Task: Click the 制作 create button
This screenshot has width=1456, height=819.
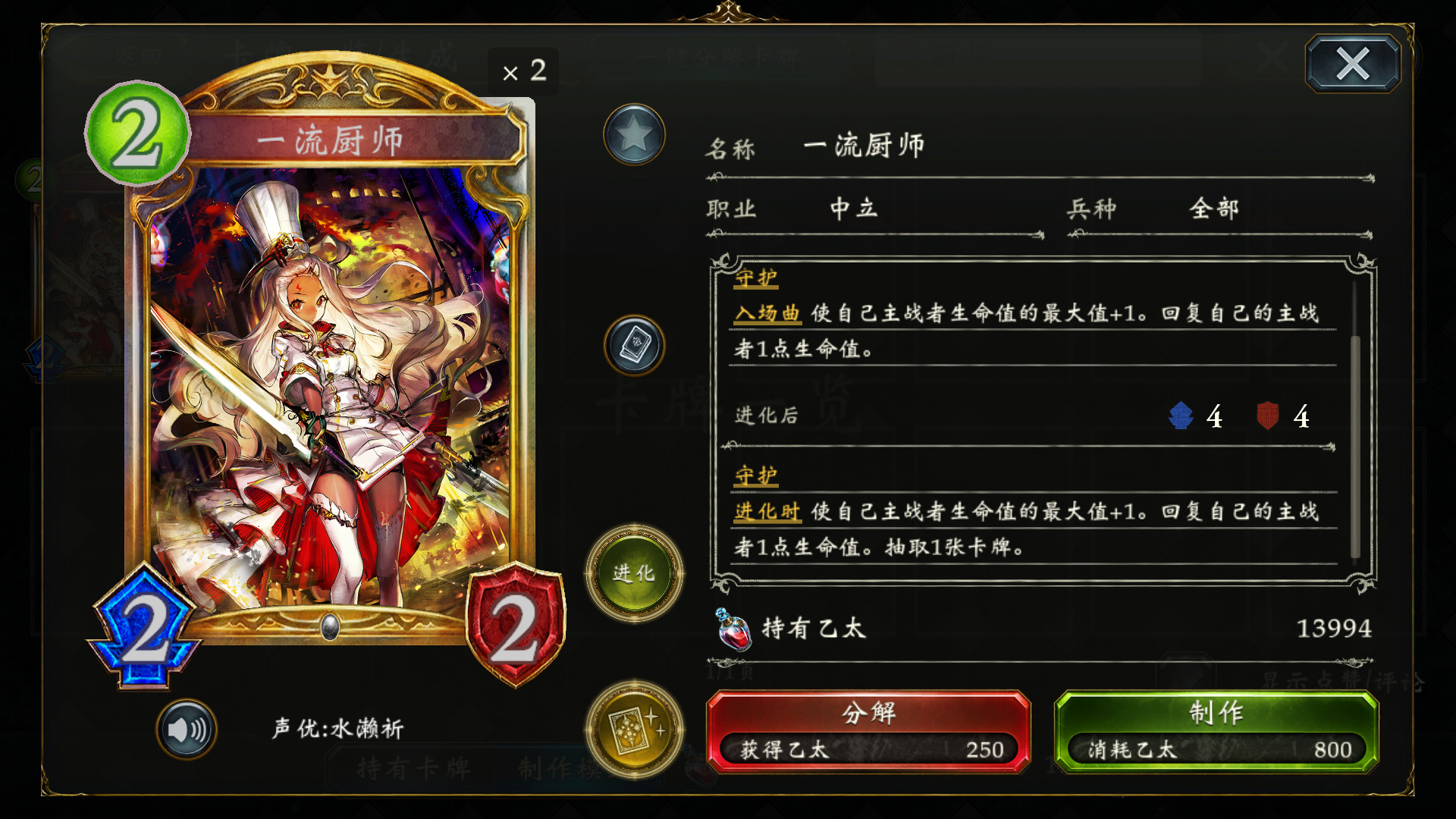Action: click(x=1216, y=732)
